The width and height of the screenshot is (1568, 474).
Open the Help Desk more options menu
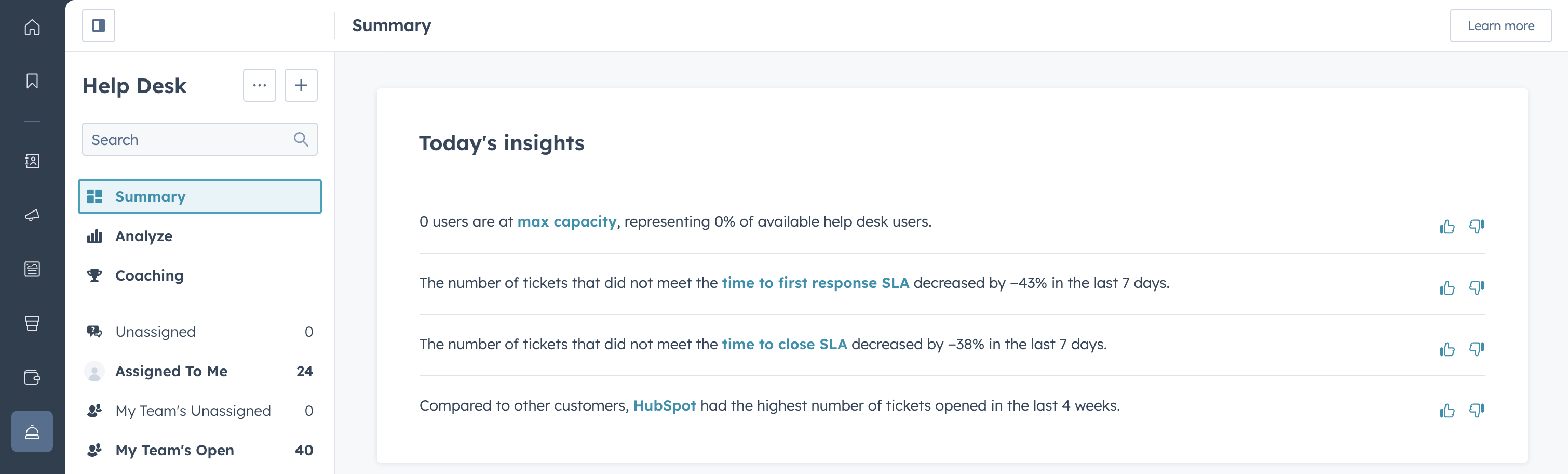(259, 85)
